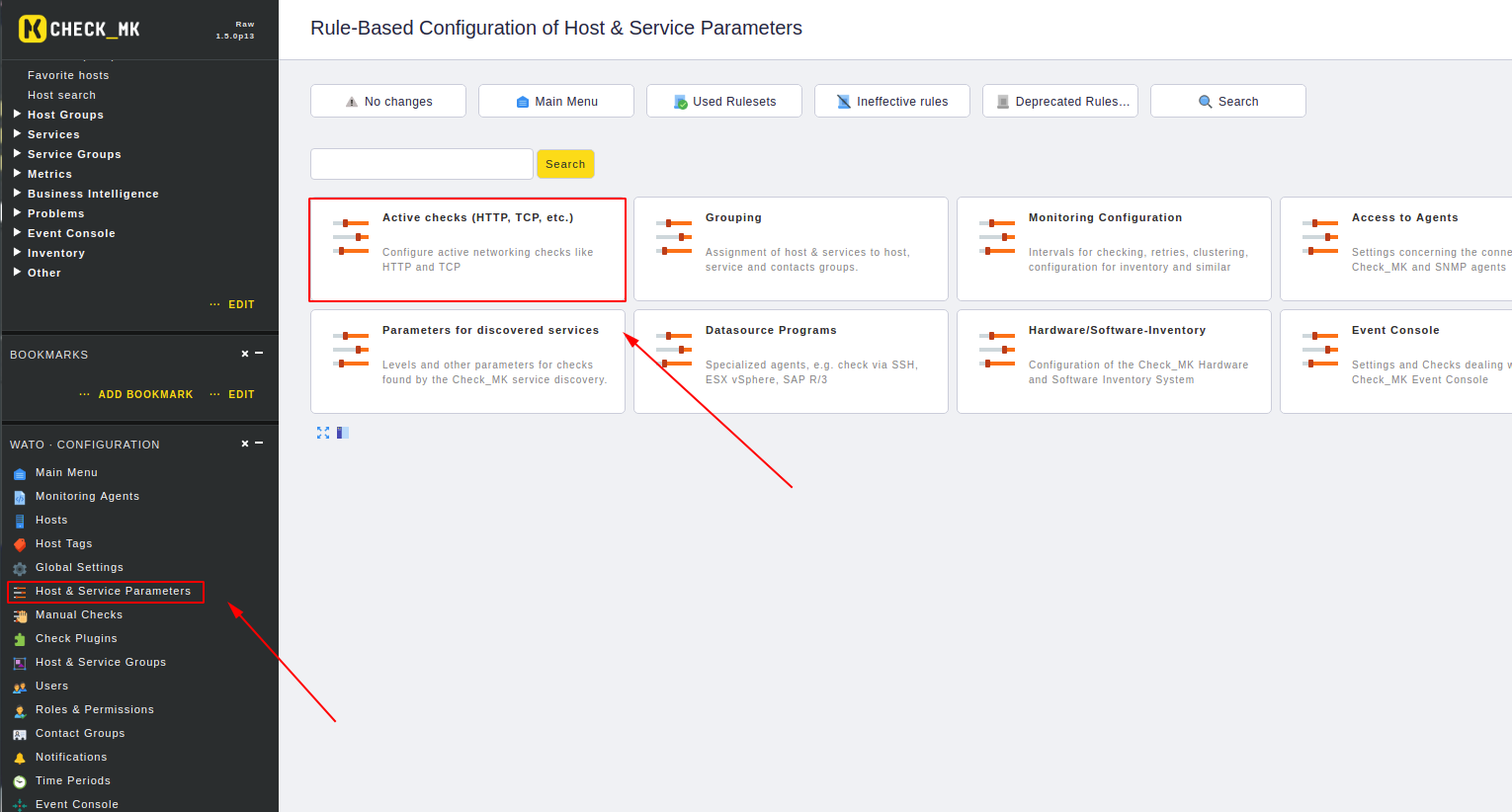Open Roles & Permissions in WATO menu
This screenshot has height=812, width=1512.
(x=95, y=709)
